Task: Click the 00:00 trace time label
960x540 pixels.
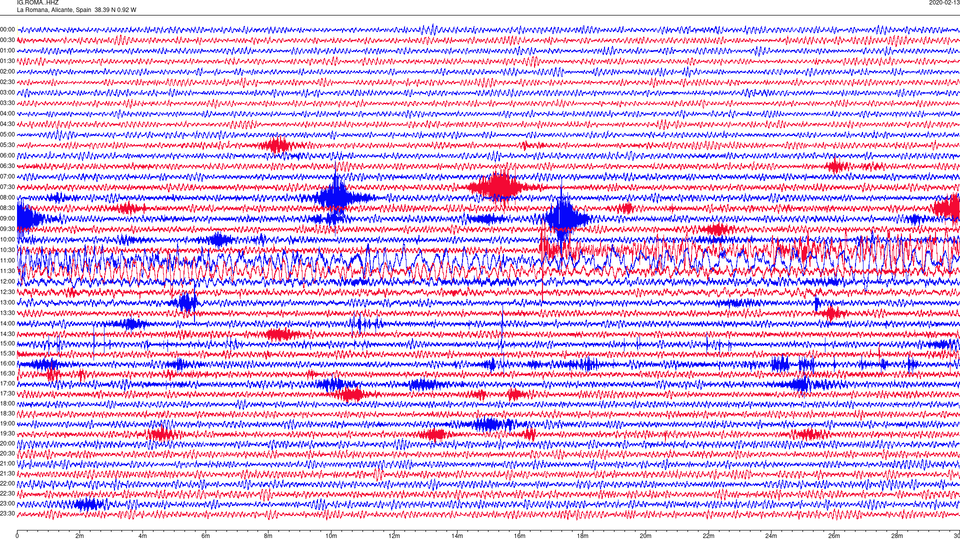Action: pyautogui.click(x=7, y=29)
